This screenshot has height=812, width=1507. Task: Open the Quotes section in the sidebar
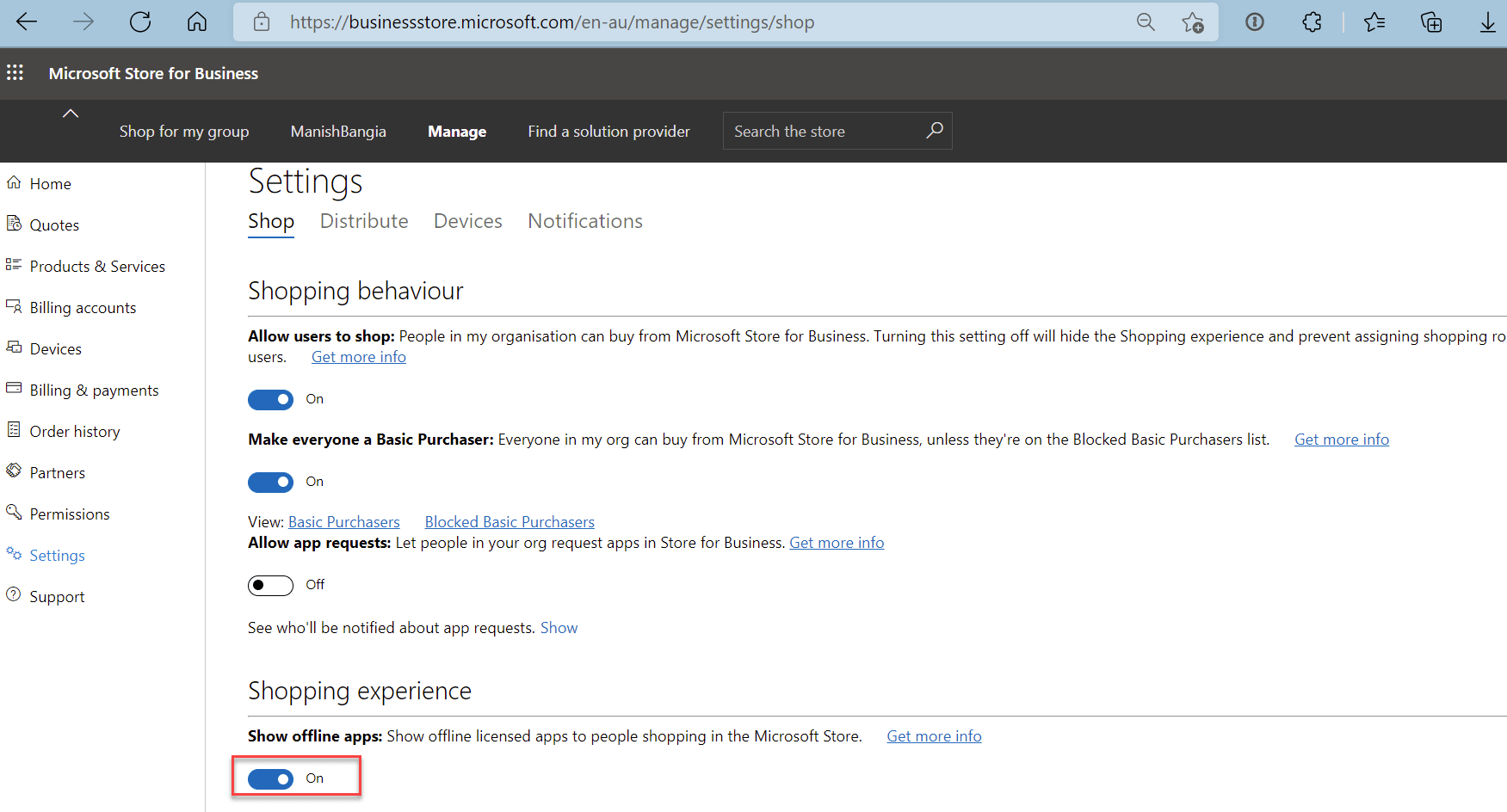[x=54, y=224]
